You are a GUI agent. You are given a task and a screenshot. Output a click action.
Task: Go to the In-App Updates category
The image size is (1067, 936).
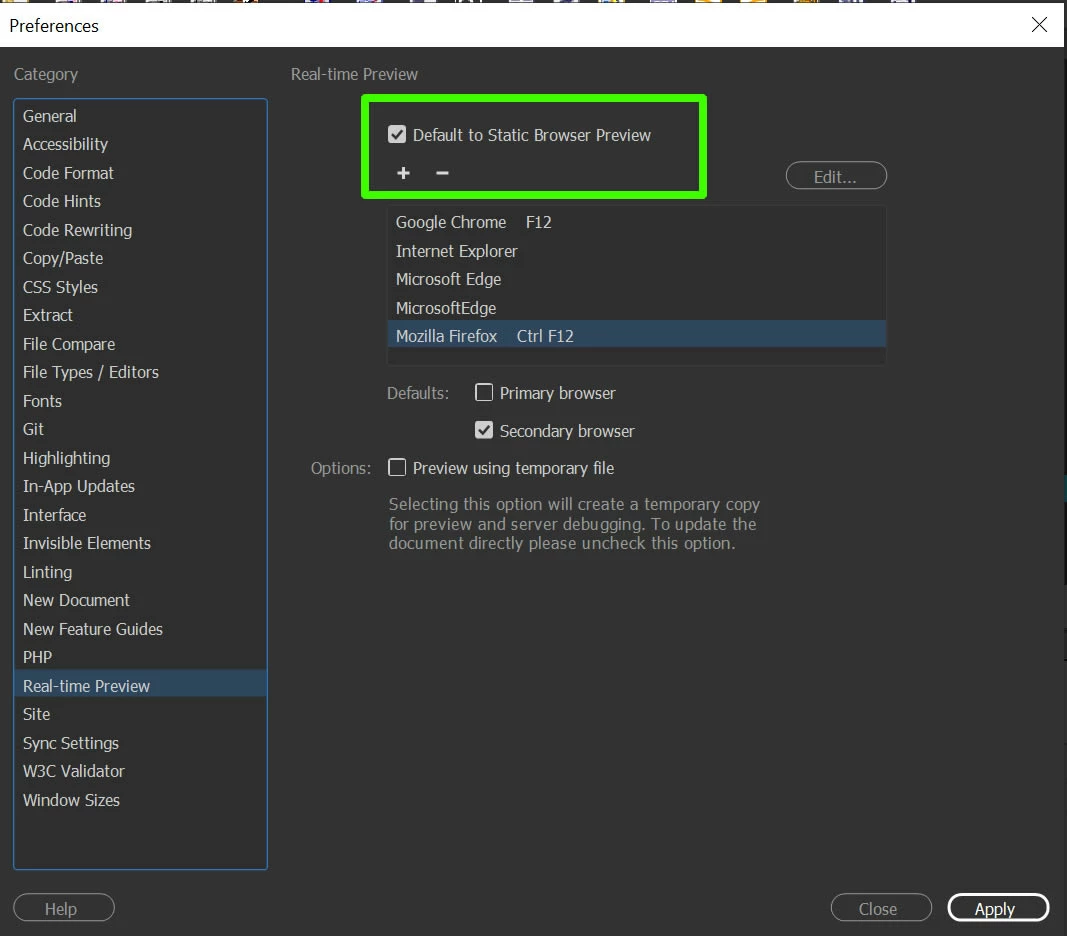pyautogui.click(x=140, y=487)
